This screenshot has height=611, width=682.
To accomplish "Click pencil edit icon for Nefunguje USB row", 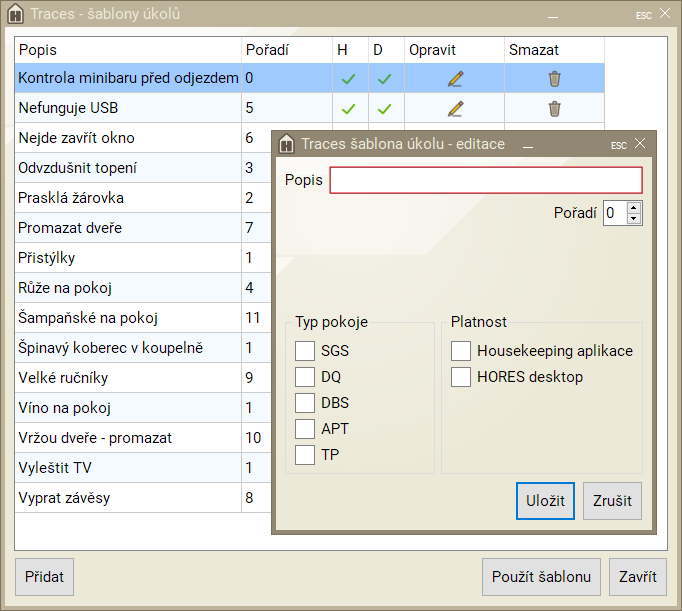I will click(x=455, y=108).
